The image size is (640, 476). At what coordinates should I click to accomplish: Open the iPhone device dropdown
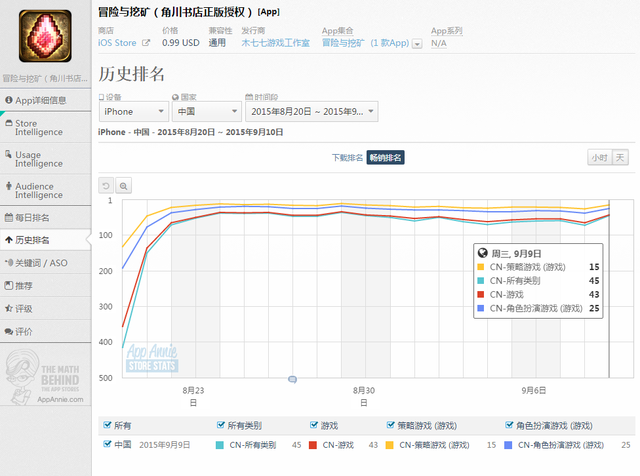[x=131, y=111]
